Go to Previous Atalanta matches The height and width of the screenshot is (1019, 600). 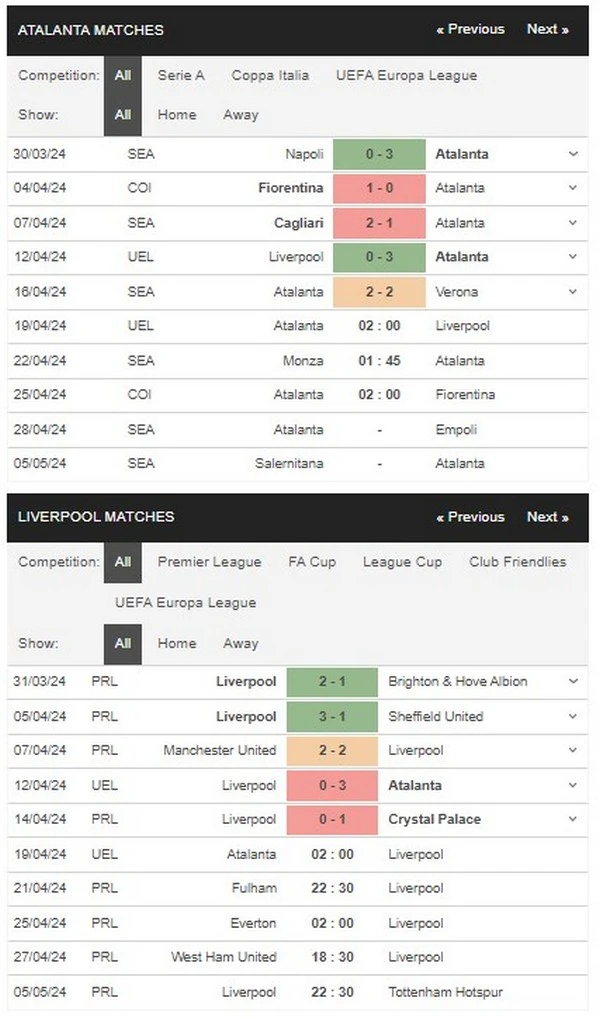(x=470, y=29)
